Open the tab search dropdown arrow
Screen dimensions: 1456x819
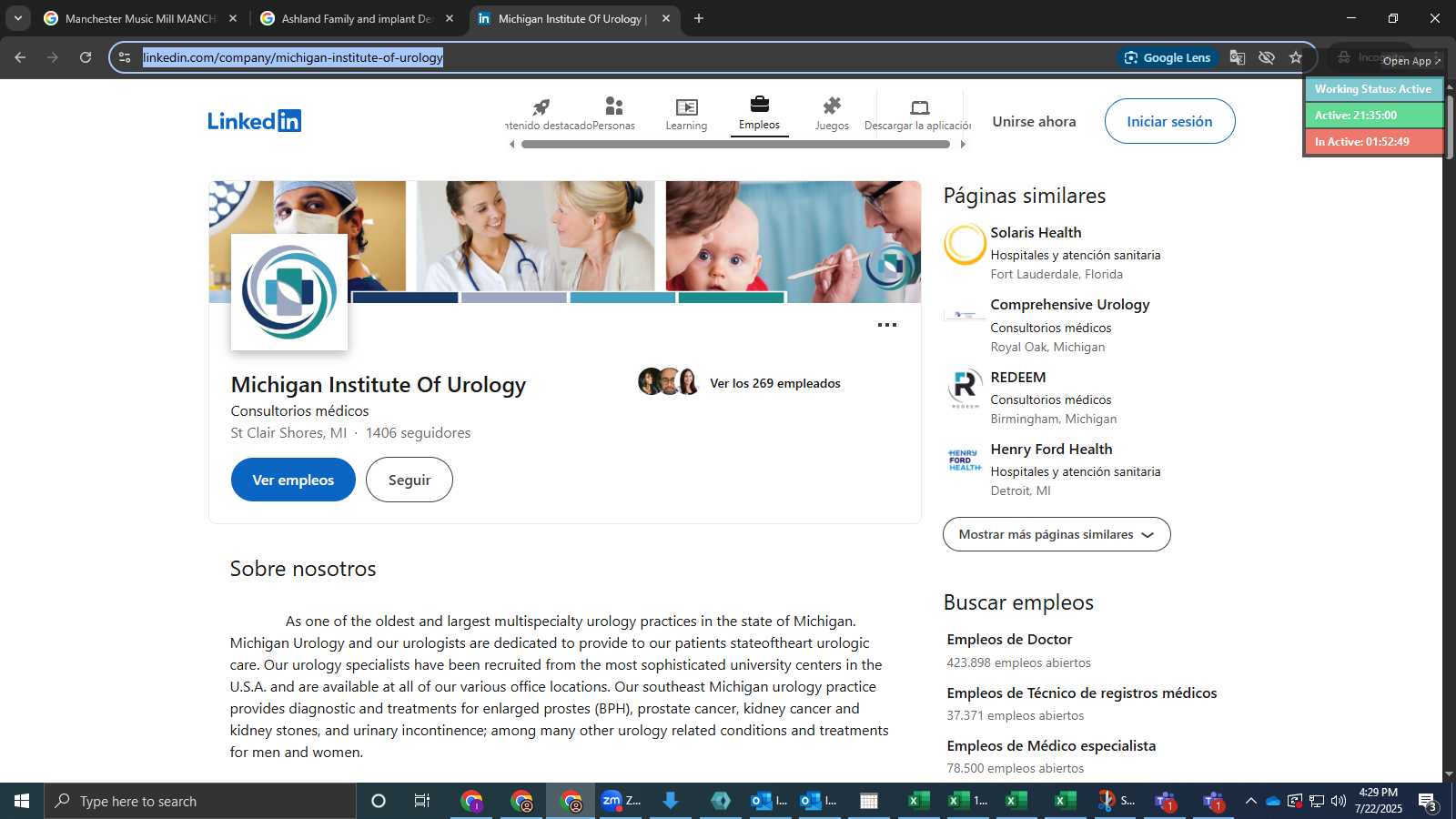18,18
